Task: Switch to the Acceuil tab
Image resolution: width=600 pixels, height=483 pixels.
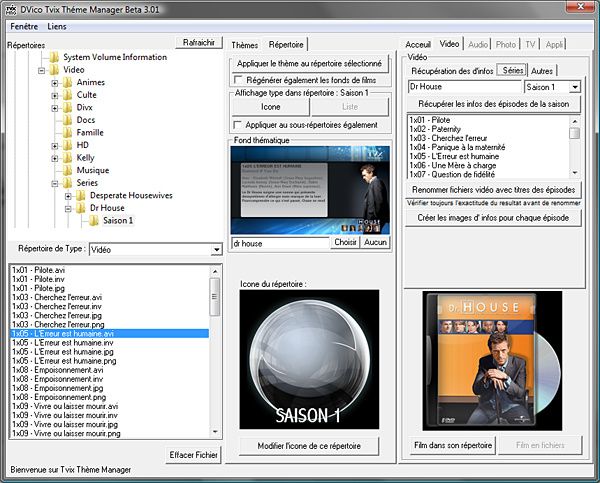Action: 418,45
